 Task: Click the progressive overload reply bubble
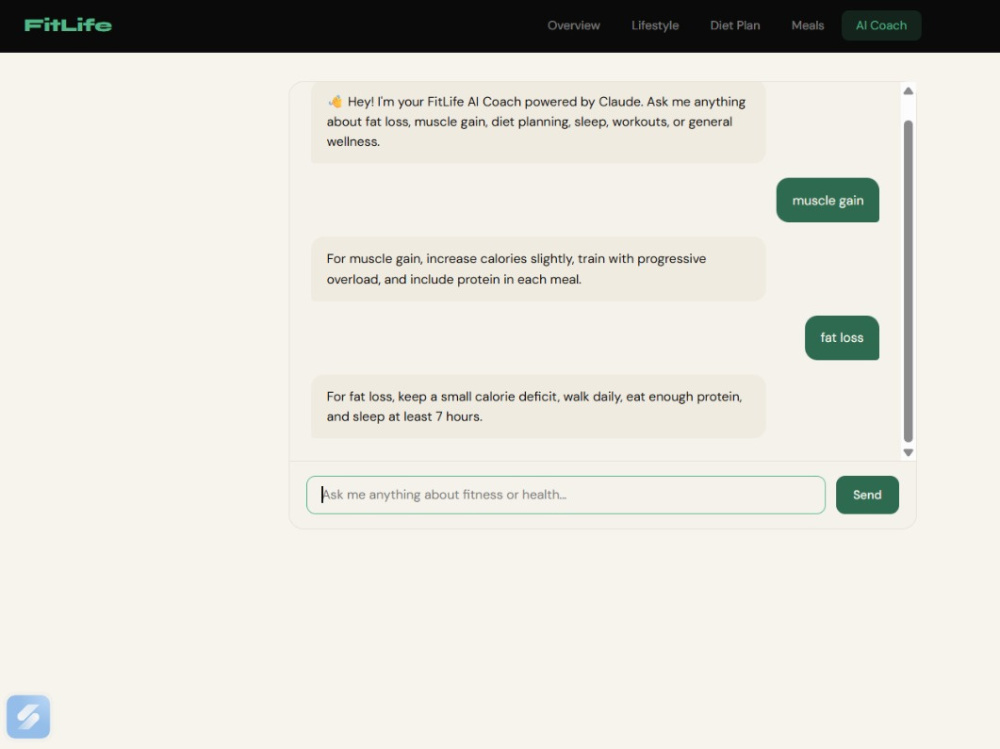[x=538, y=269]
